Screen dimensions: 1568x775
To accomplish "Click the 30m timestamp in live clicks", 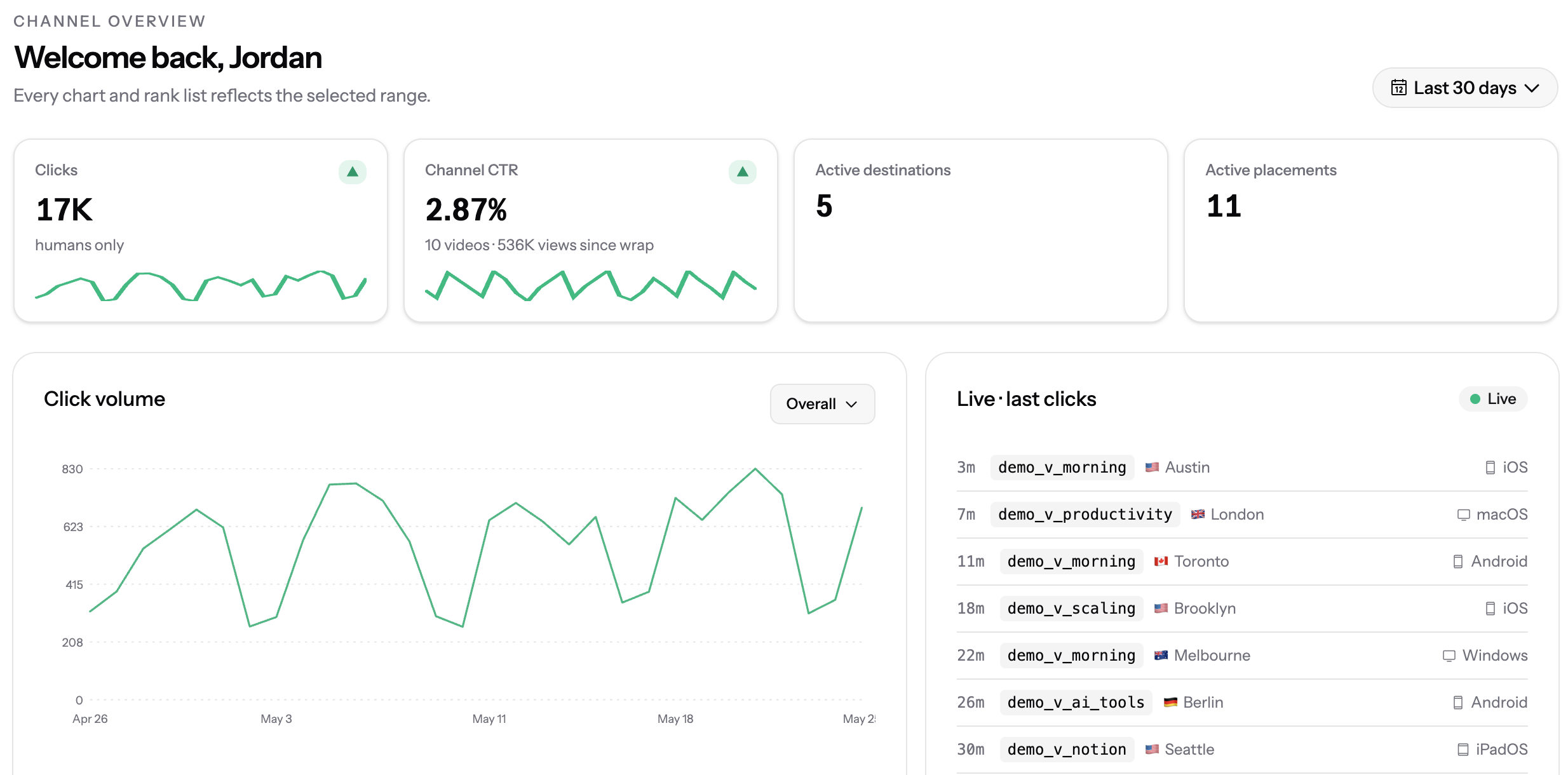I will point(970,750).
